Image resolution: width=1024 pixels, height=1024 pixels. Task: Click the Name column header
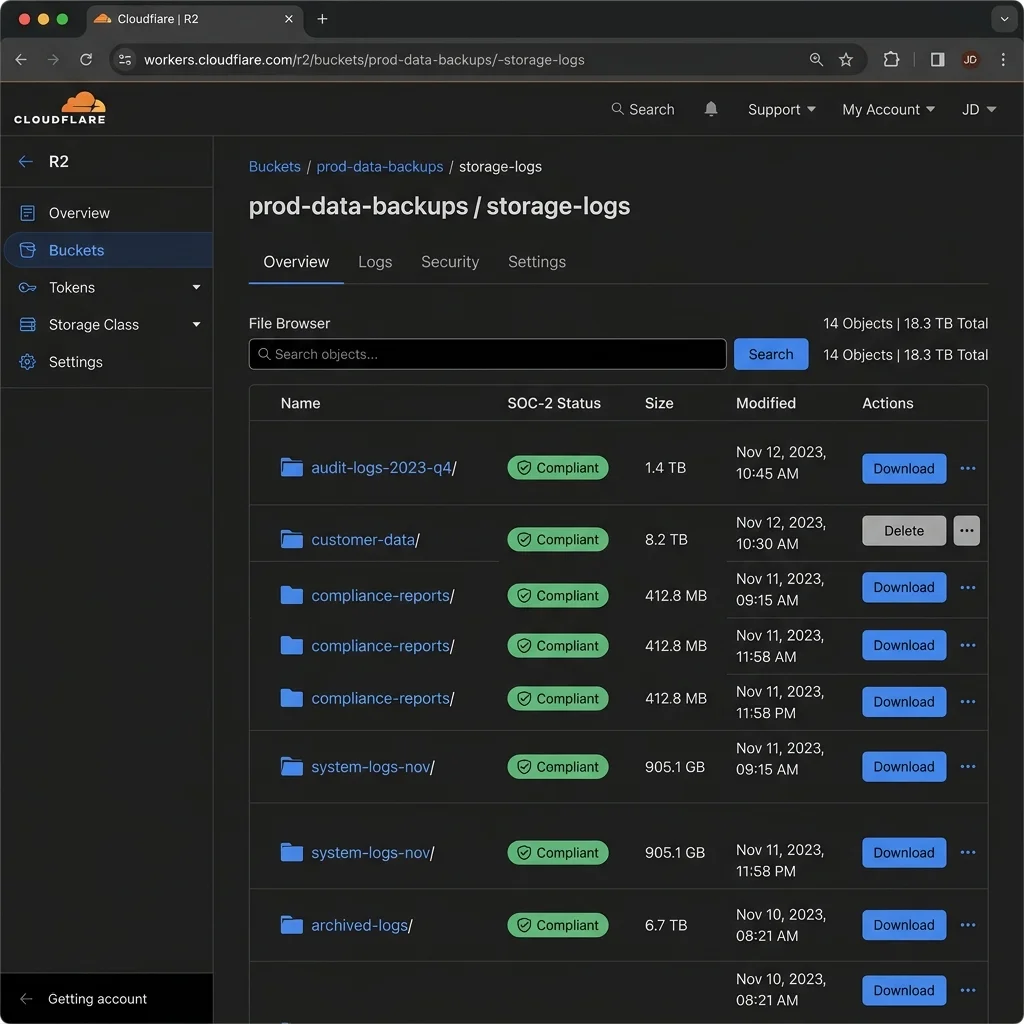coord(300,403)
